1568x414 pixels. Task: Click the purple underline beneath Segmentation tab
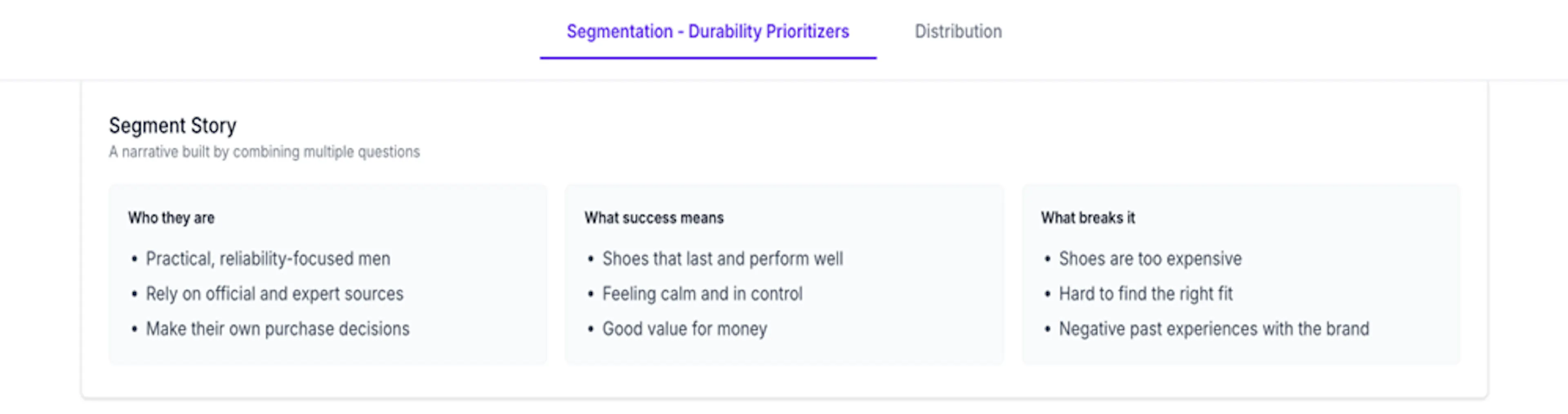708,58
